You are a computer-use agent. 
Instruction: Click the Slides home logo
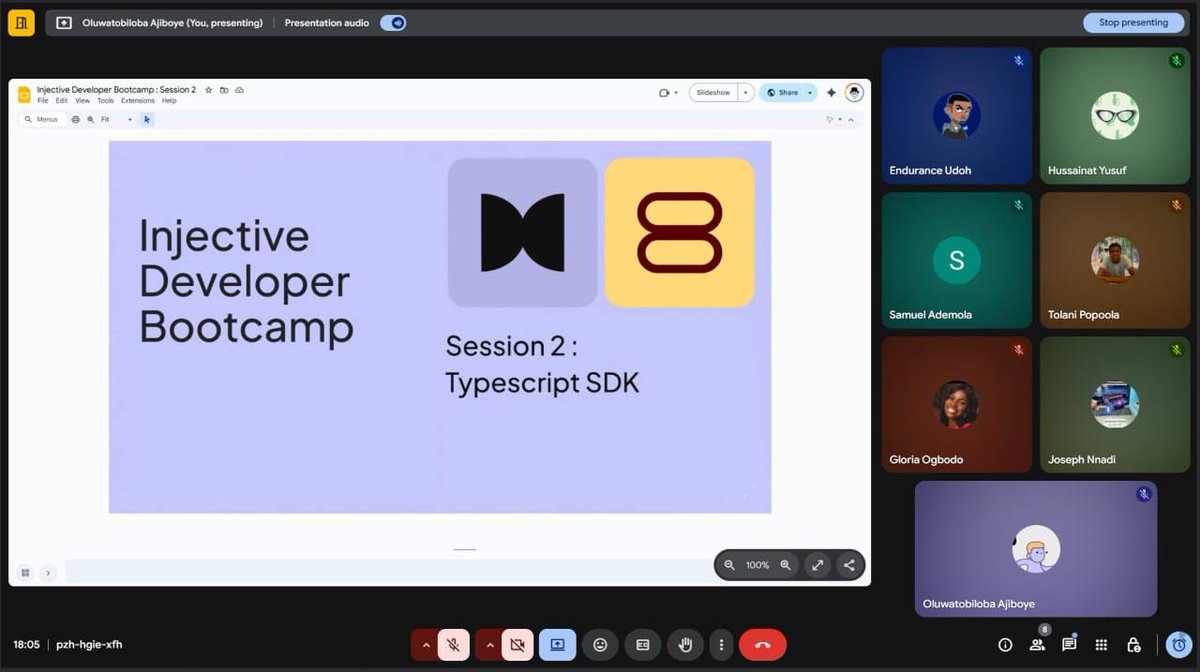coord(24,94)
